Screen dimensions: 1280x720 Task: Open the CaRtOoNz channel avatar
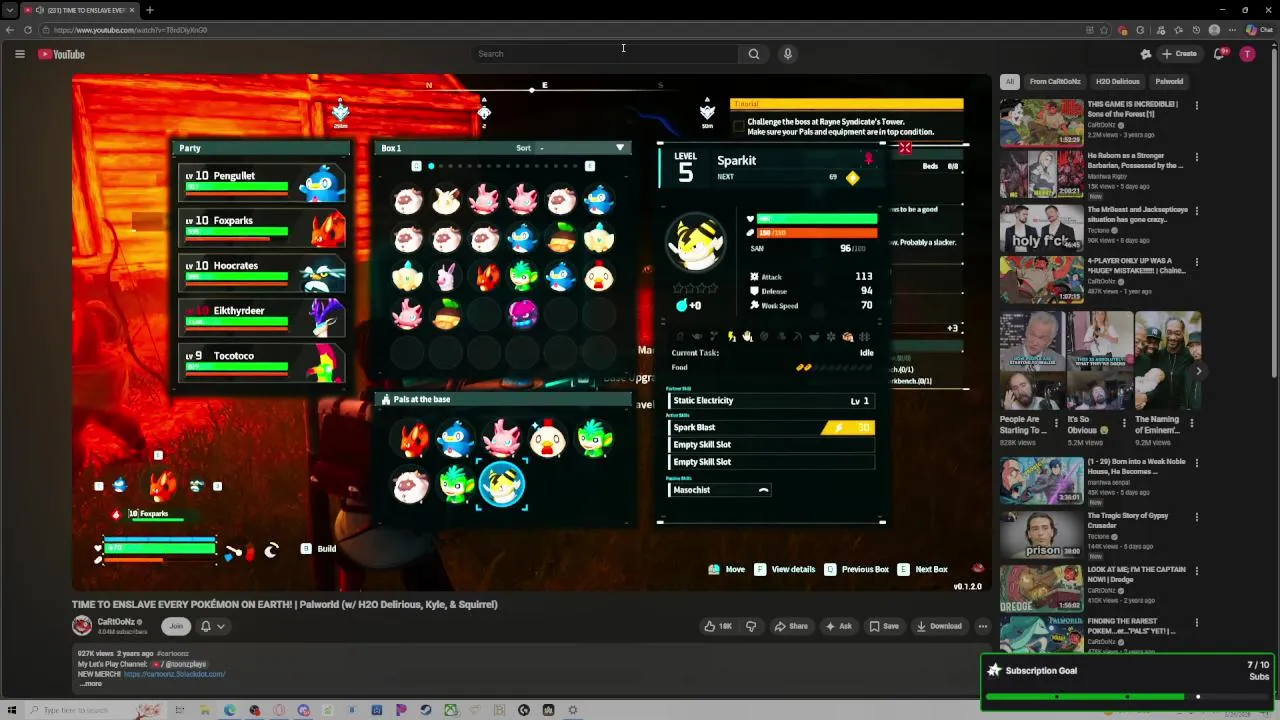pos(82,626)
